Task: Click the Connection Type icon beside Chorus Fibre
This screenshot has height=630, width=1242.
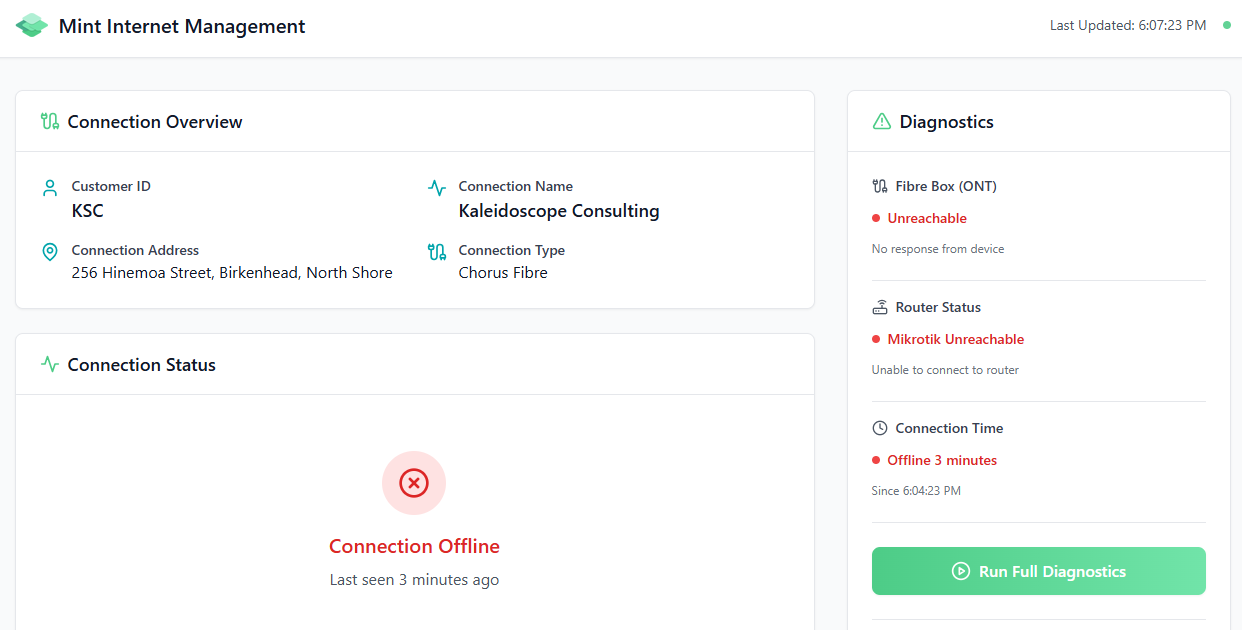Action: 436,251
